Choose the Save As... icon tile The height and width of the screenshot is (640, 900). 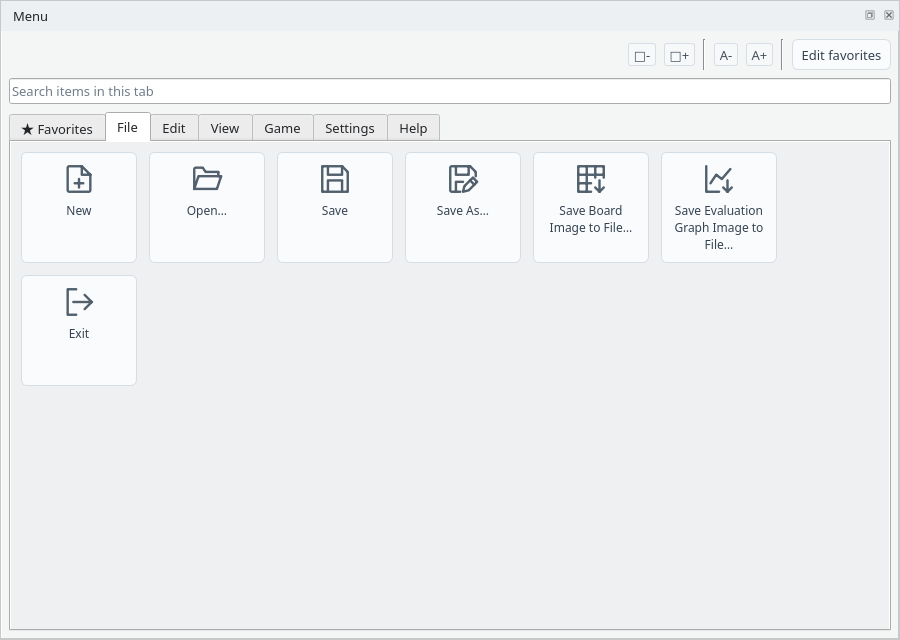[463, 207]
